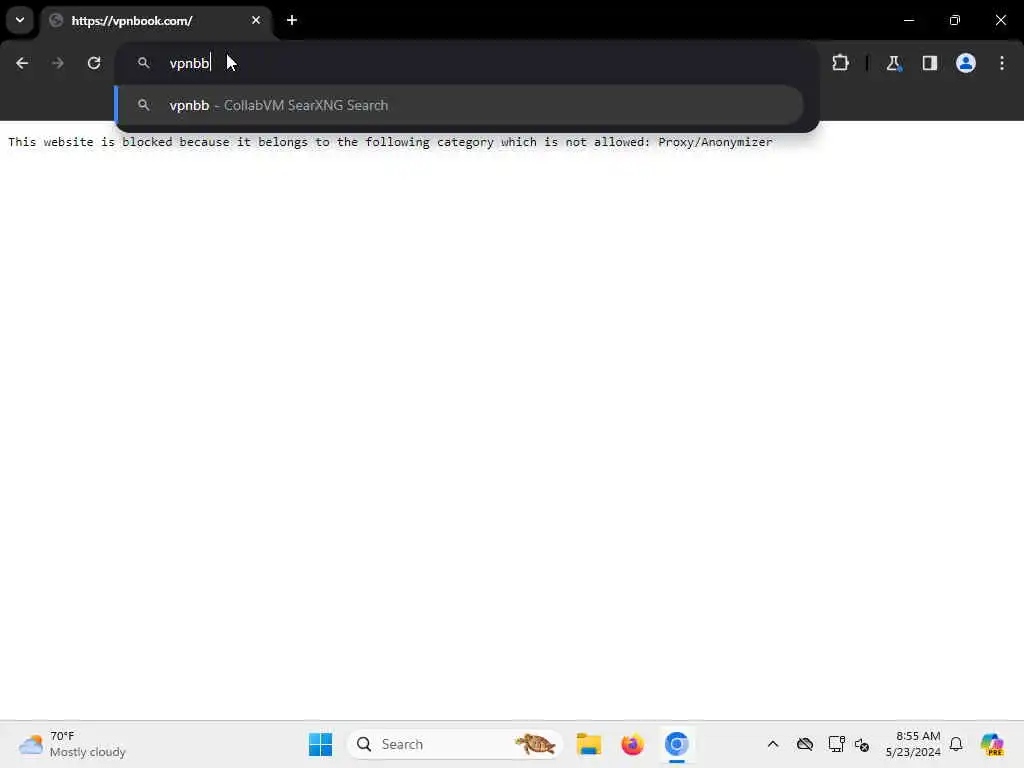This screenshot has width=1024, height=768.
Task: Open the notifications bell icon
Action: pos(956,744)
